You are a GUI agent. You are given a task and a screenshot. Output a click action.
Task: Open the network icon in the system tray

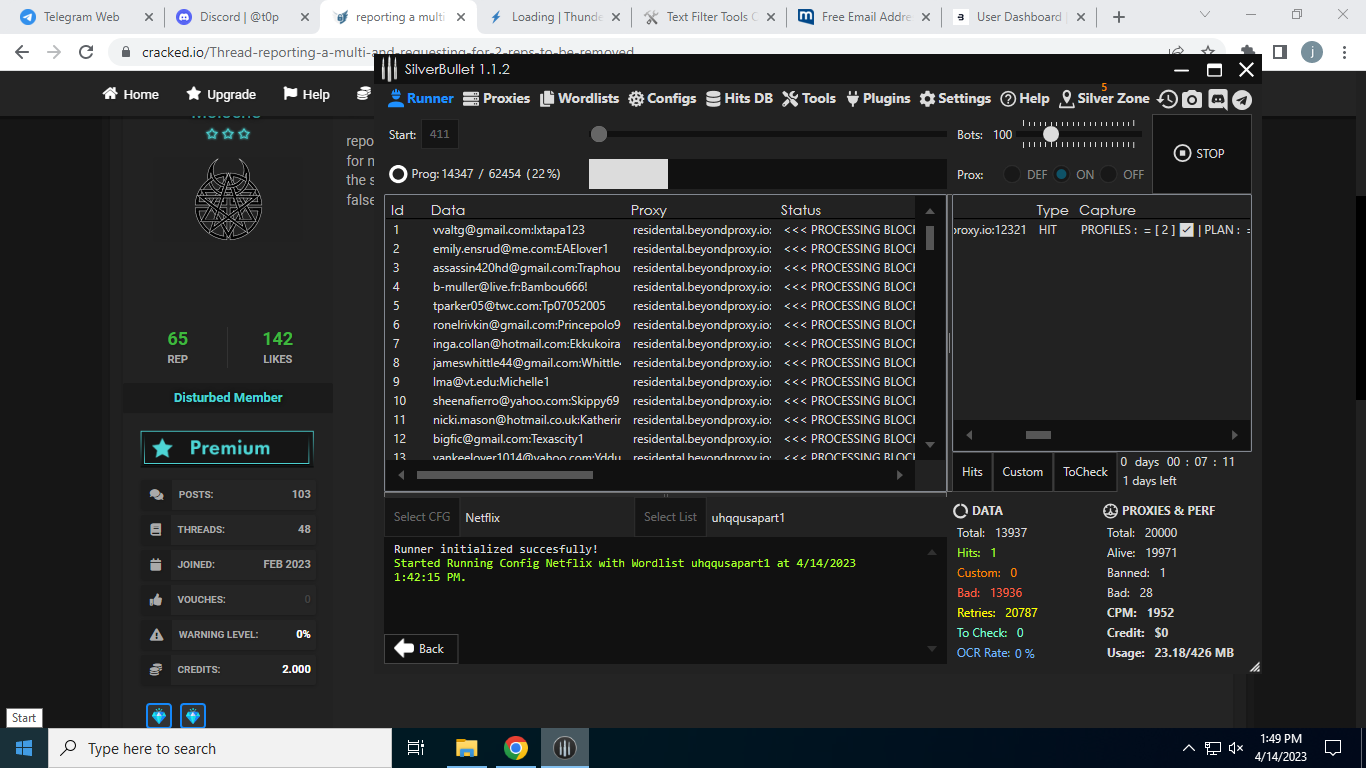coord(1212,748)
